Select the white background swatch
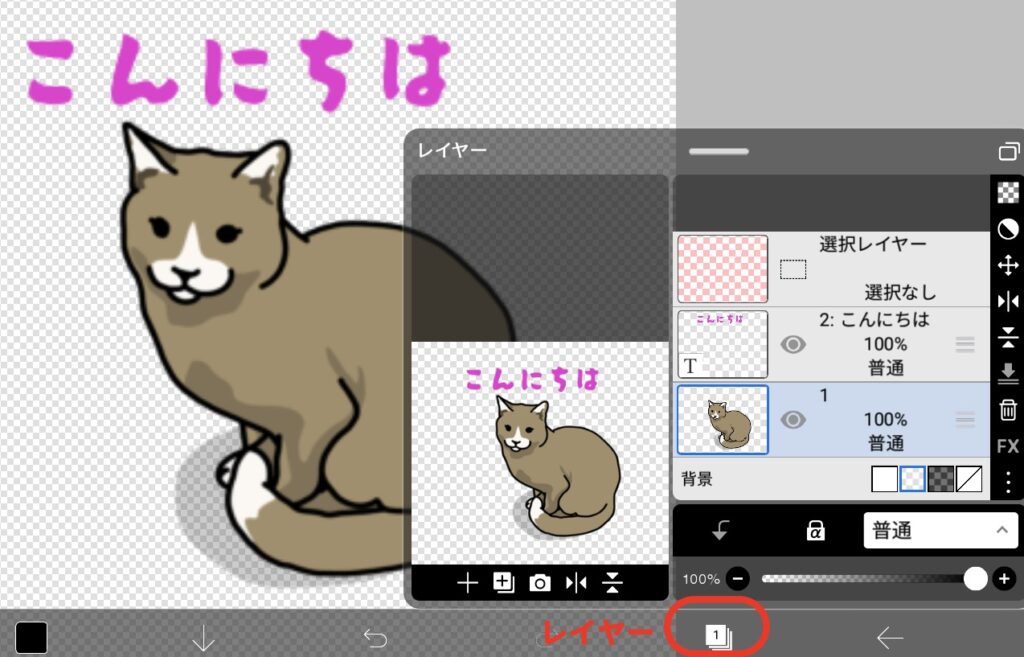1024x657 pixels. [x=884, y=479]
